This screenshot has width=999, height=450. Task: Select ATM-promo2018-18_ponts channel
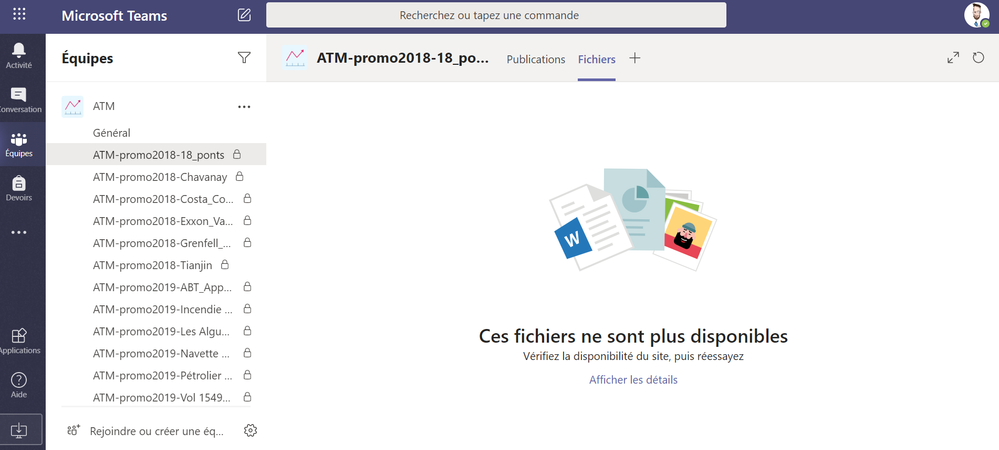pos(157,154)
